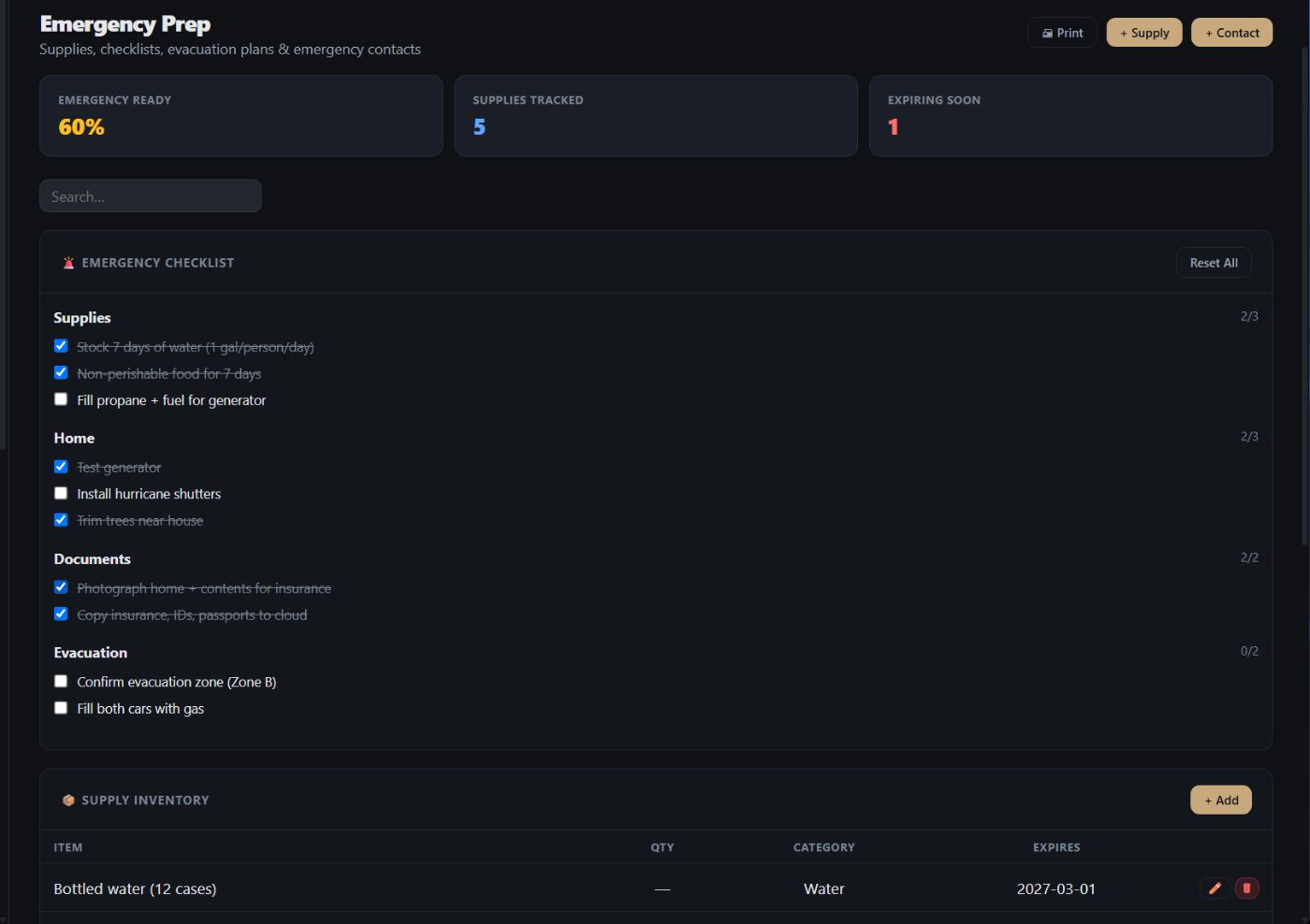
Task: Uncheck Copy insurance, IDs, passports to cloud
Action: (61, 614)
